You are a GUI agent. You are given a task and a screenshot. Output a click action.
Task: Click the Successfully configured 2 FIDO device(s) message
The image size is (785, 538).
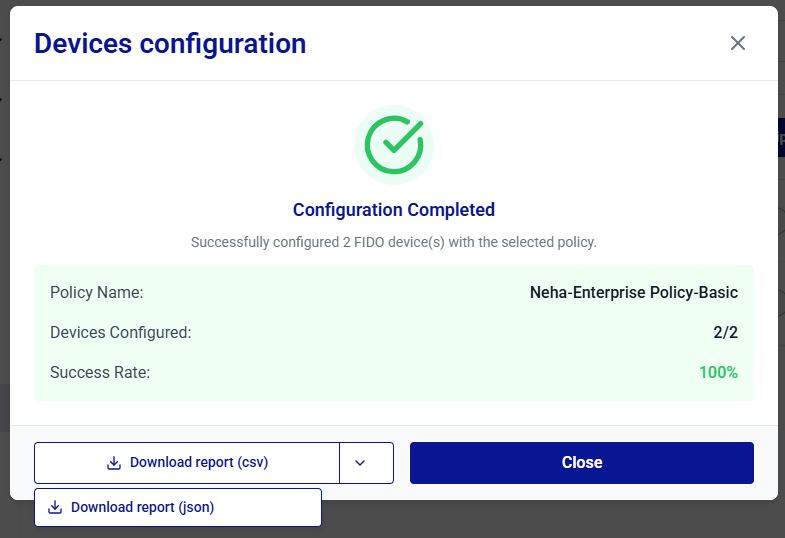394,242
